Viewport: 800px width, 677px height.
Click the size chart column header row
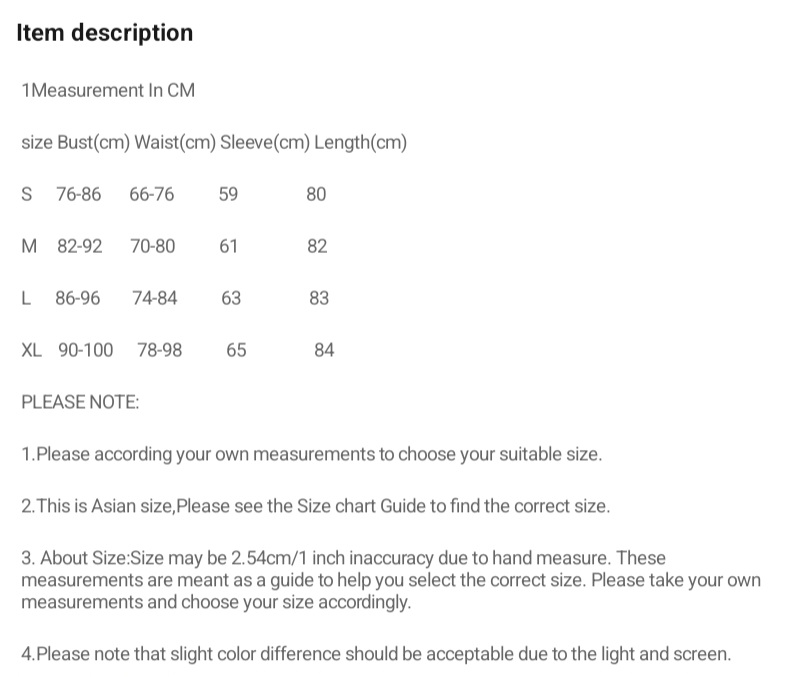(214, 143)
